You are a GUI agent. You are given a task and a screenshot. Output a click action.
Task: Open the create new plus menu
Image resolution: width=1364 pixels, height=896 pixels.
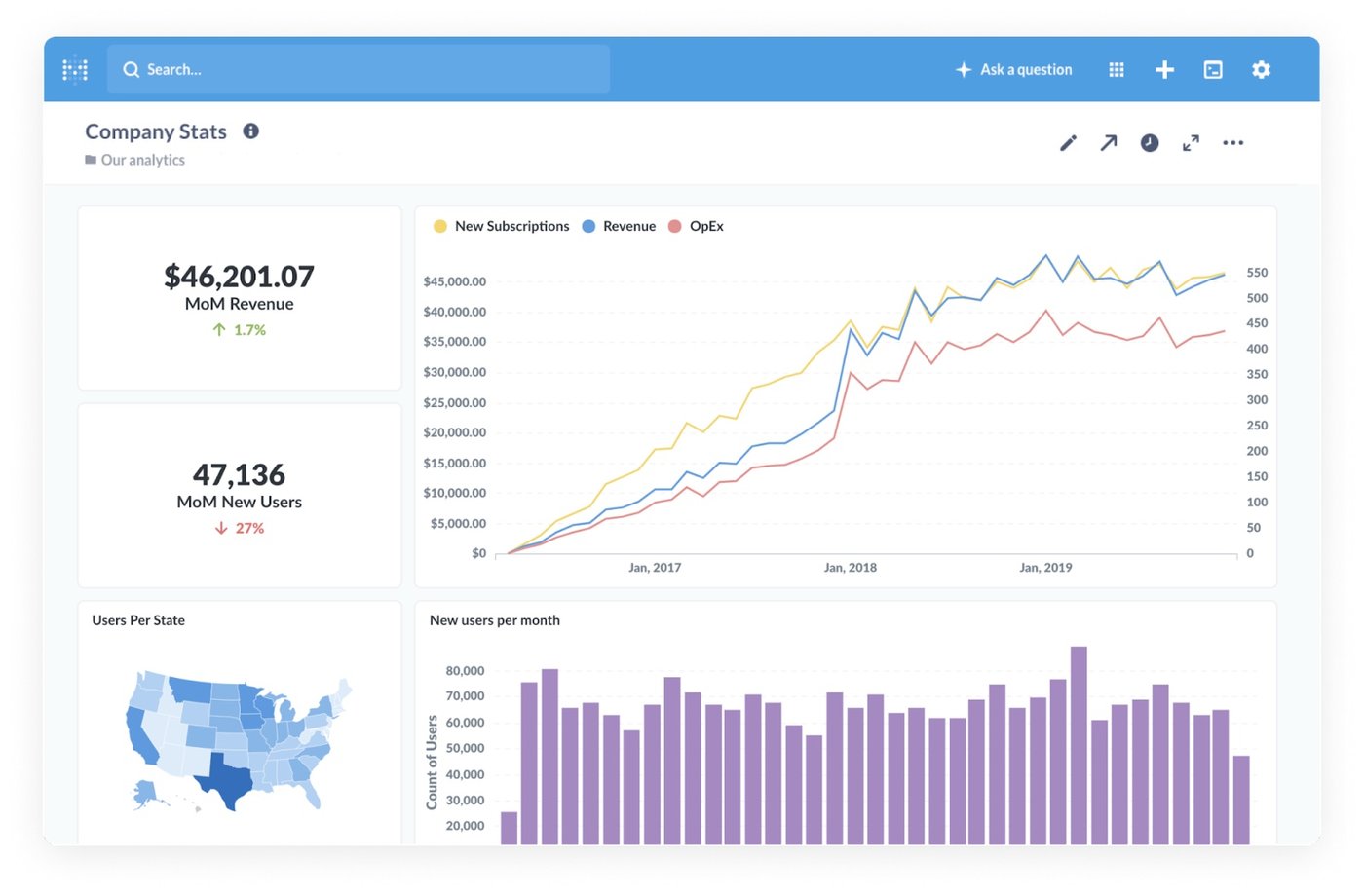[x=1164, y=69]
